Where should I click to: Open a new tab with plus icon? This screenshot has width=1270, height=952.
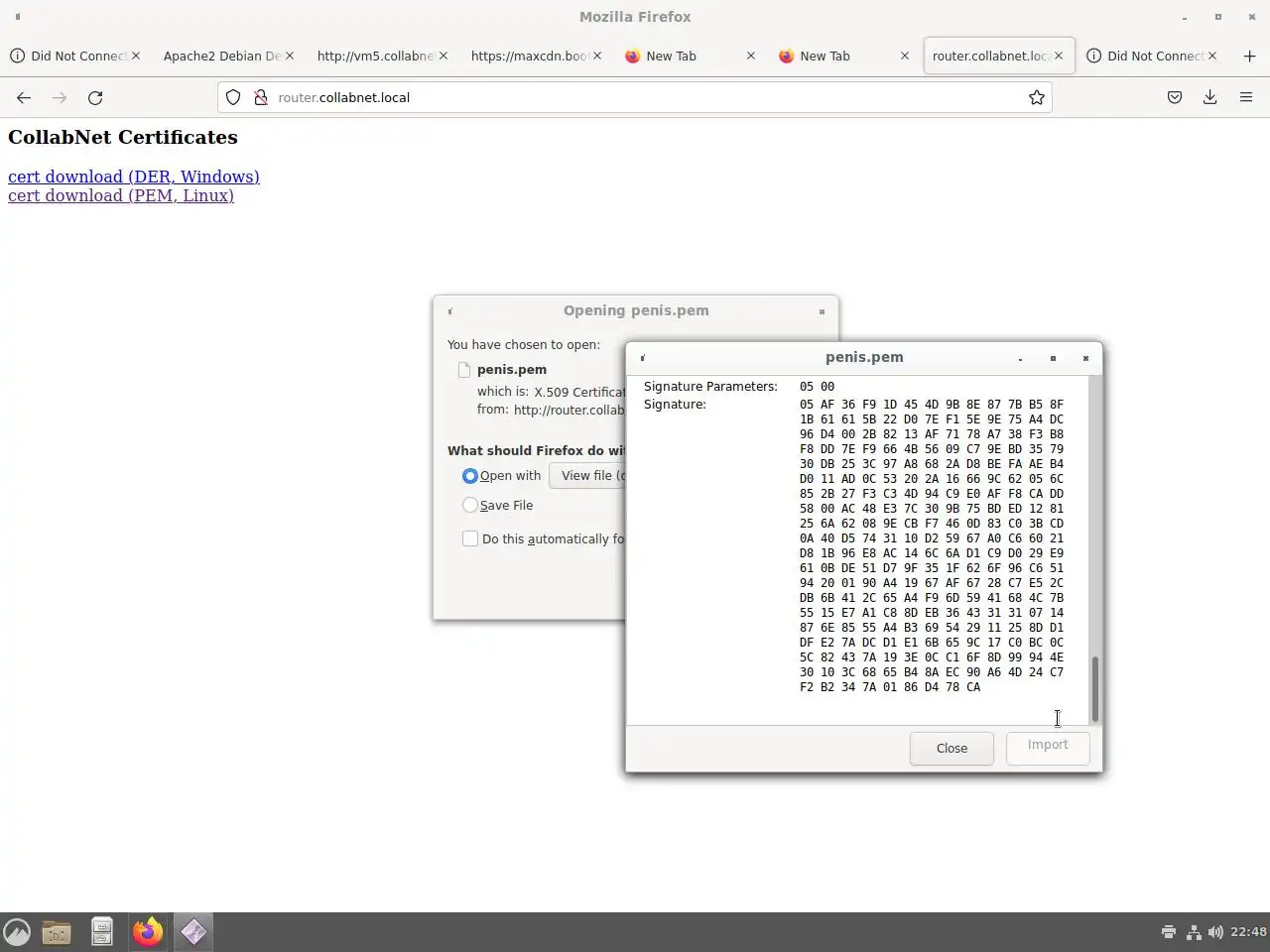pos(1249,57)
